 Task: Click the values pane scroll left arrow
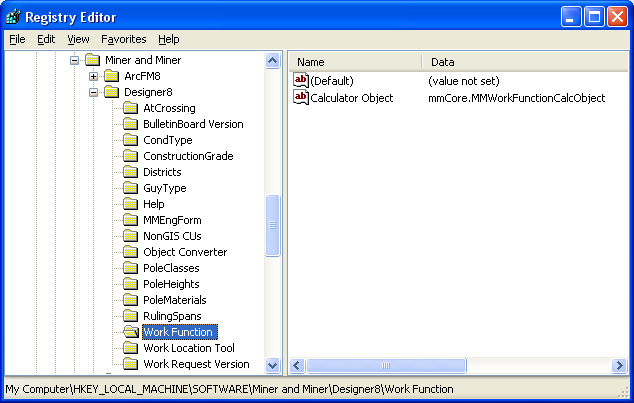tap(297, 365)
